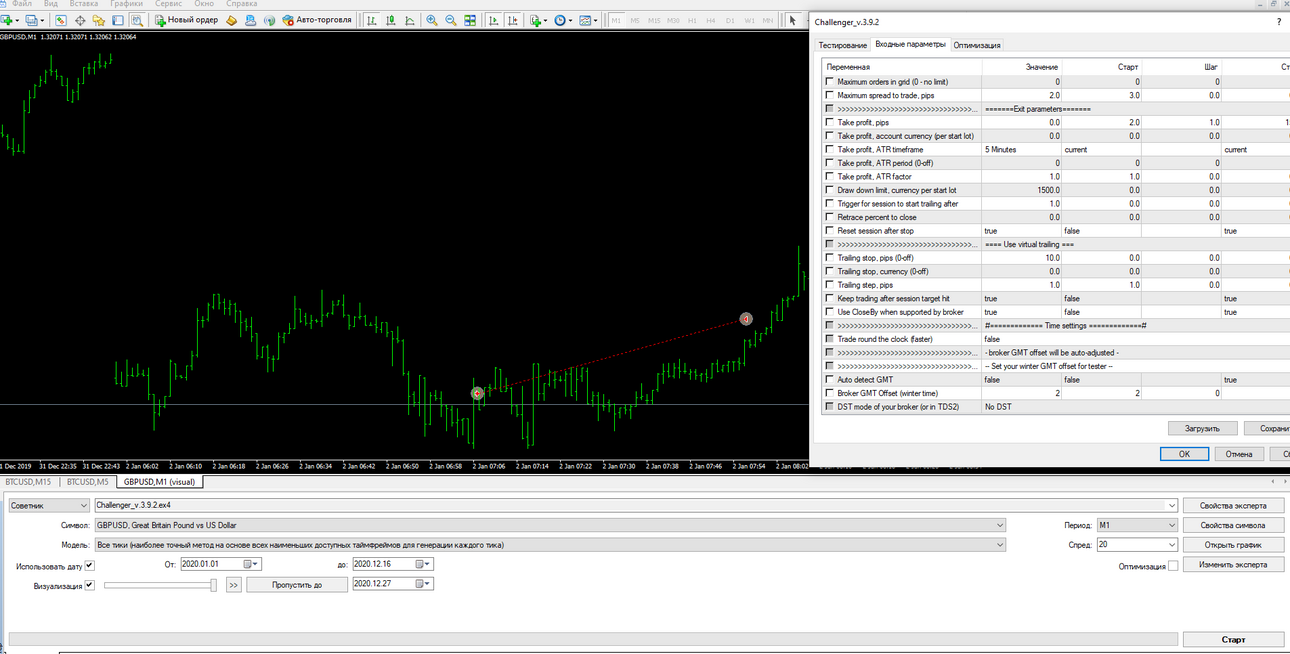Viewport: 1290px width, 654px height.
Task: Toggle the Navigator star-folder icon
Action: click(99, 20)
